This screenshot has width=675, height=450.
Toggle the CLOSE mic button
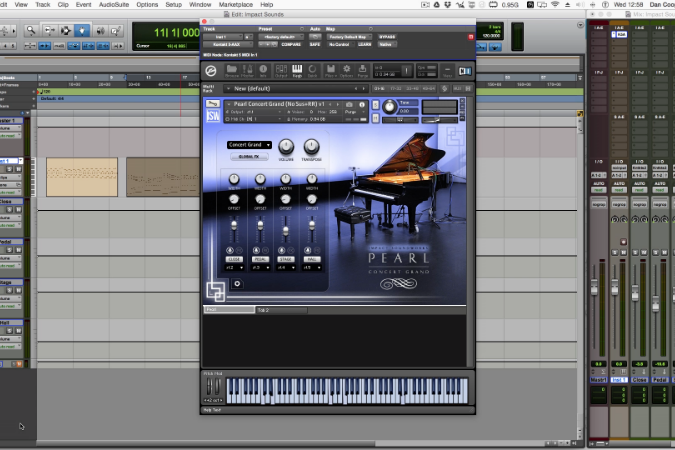234,259
